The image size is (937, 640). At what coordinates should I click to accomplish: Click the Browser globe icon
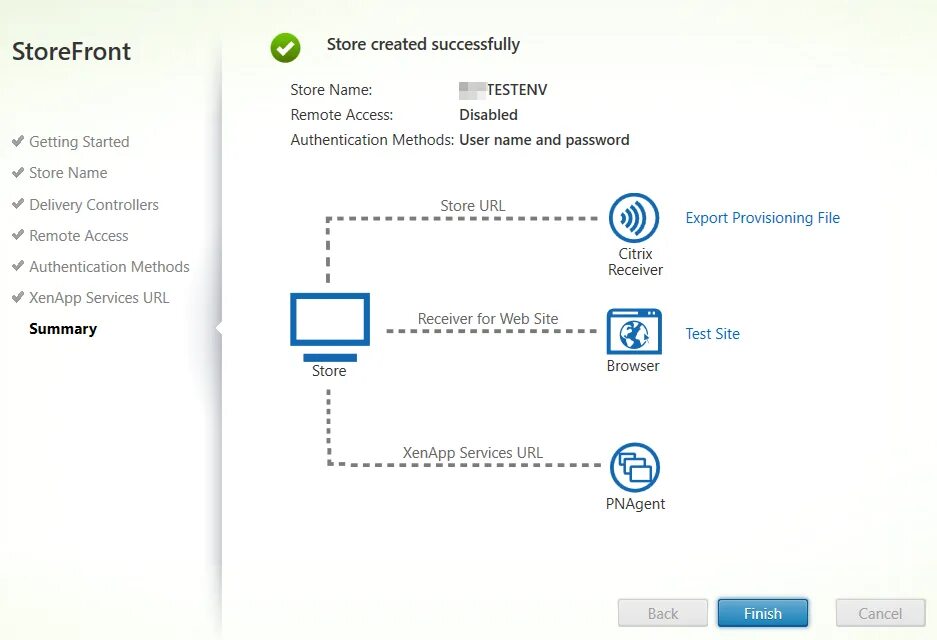click(634, 332)
